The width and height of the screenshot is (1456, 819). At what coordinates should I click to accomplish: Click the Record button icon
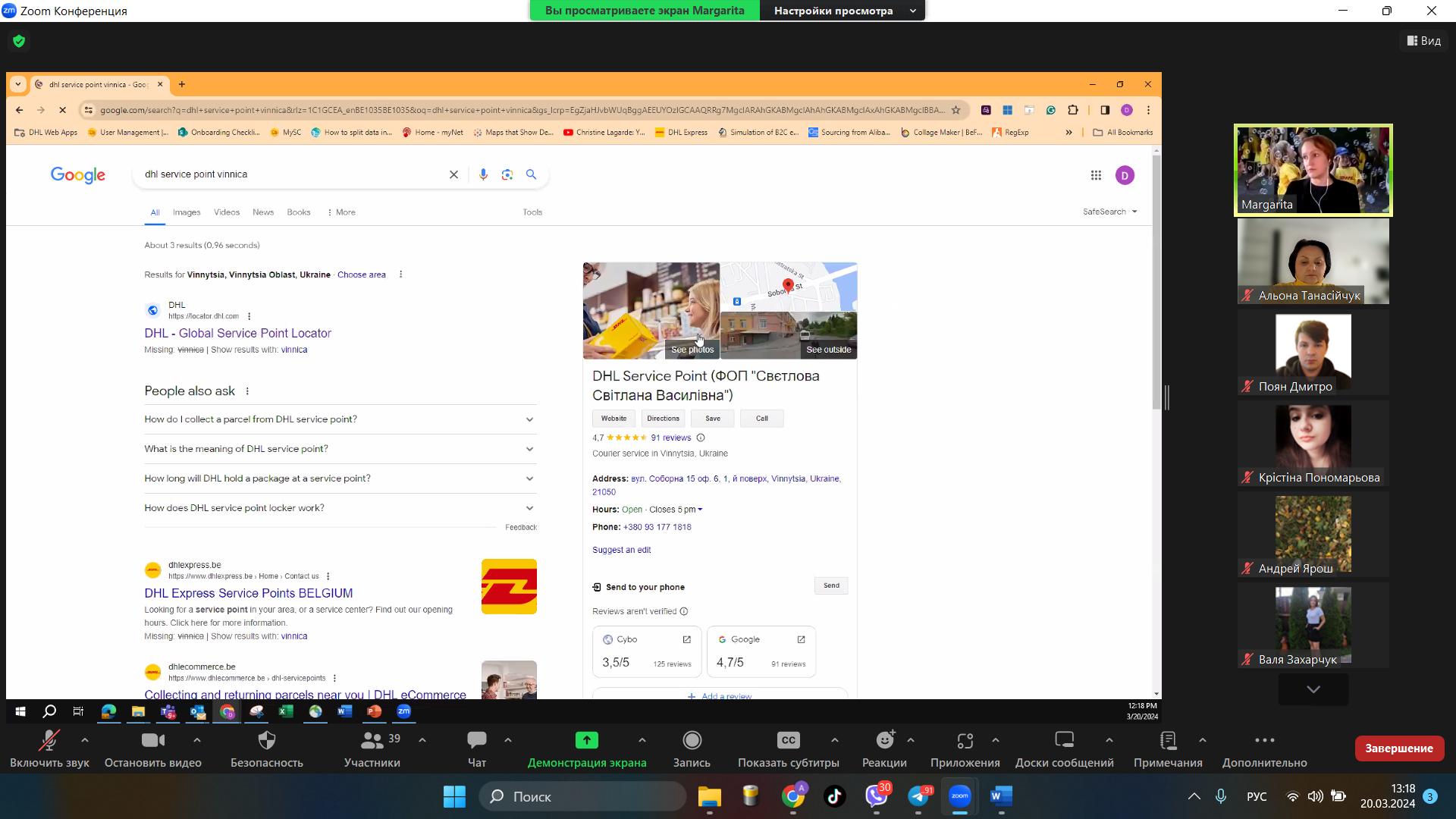[692, 740]
